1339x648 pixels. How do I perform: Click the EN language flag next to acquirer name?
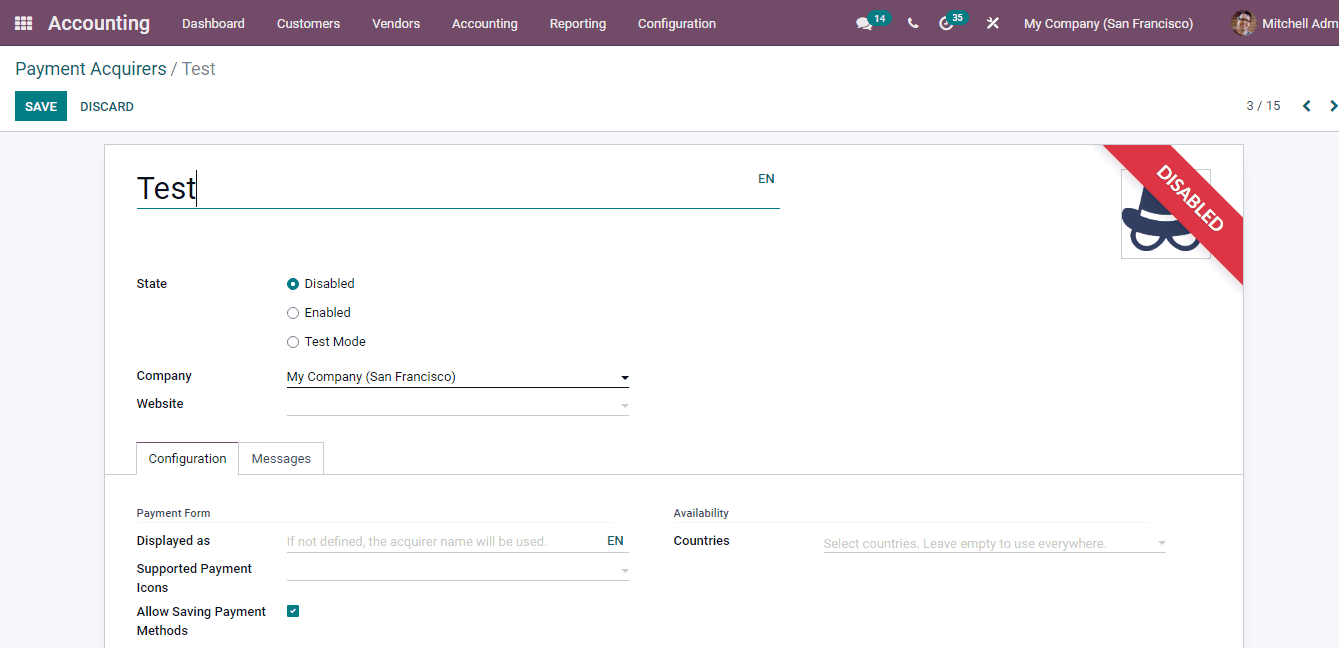click(766, 178)
